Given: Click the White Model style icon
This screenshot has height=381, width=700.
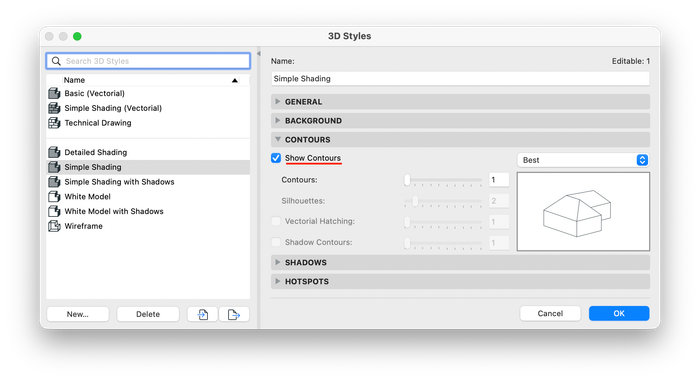Looking at the screenshot, I should (x=54, y=197).
